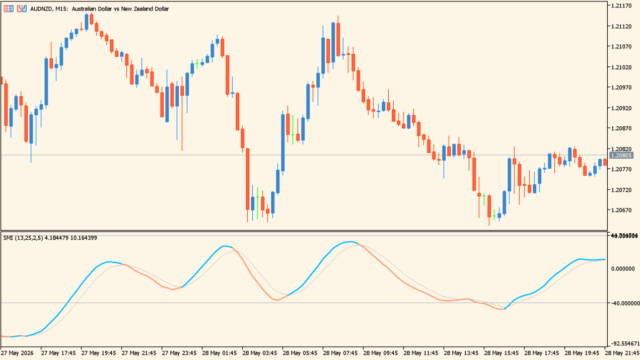Screen dimensions: 640x360
Task: Click the 1.20670 price scale label
Action: (x=621, y=211)
